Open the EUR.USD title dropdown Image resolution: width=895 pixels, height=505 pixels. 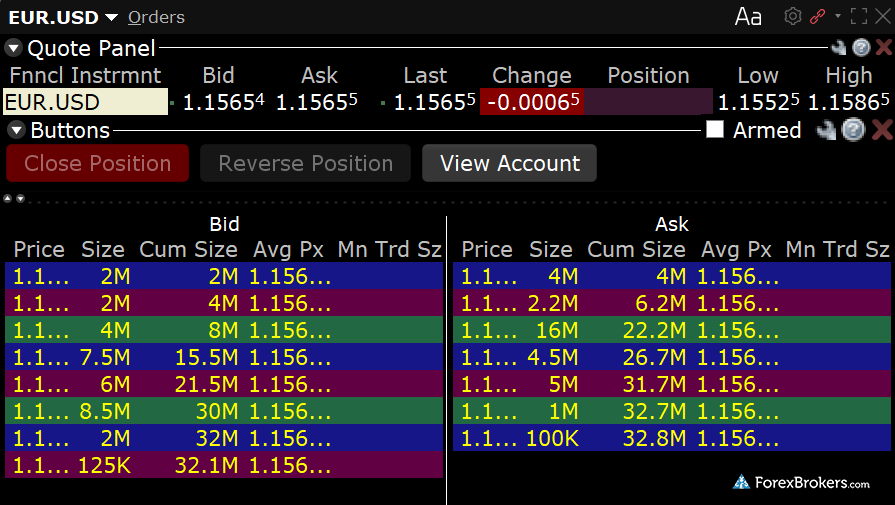click(110, 17)
